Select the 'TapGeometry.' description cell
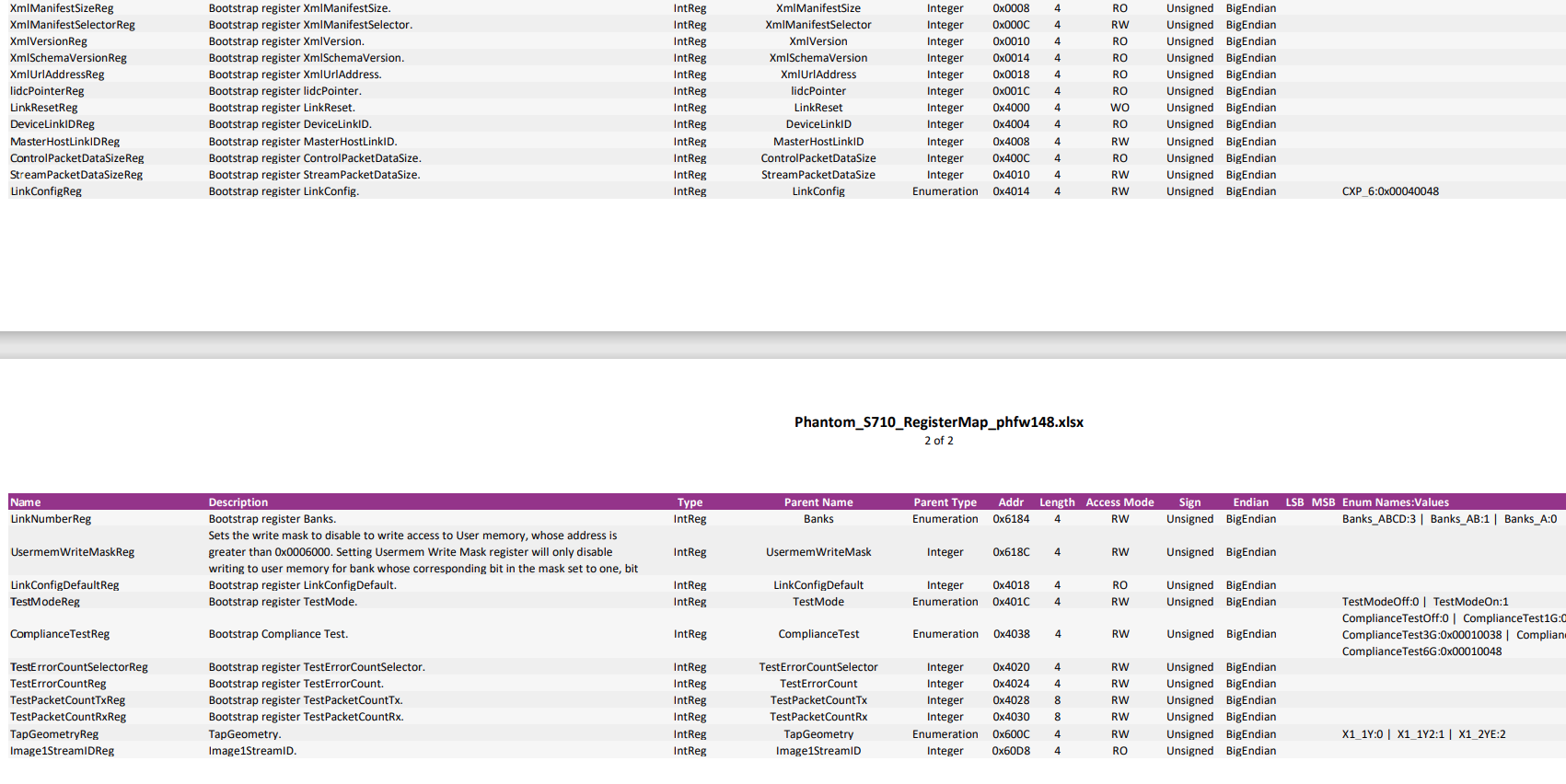 coord(245,734)
